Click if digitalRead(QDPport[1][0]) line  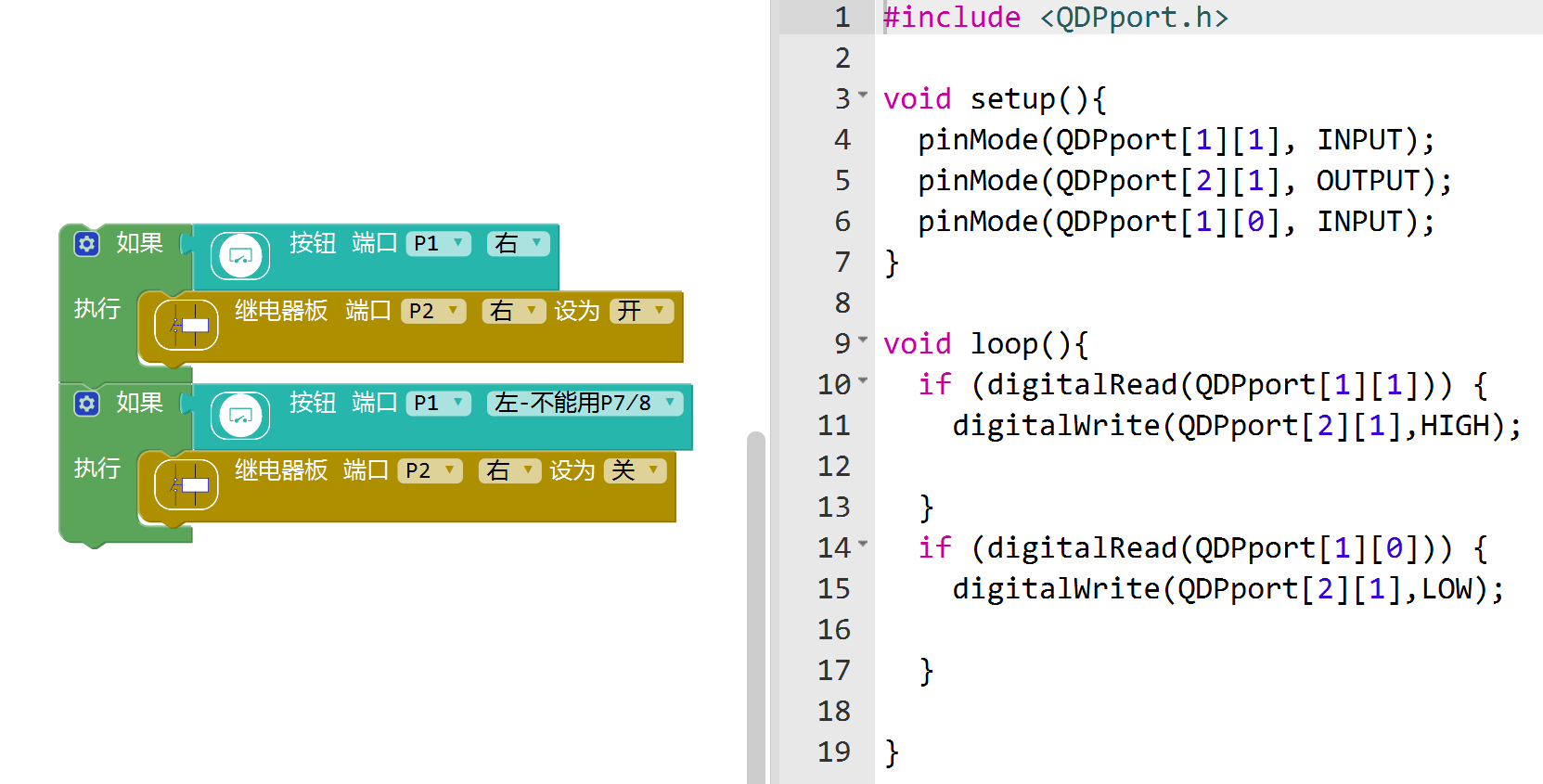pos(1202,548)
